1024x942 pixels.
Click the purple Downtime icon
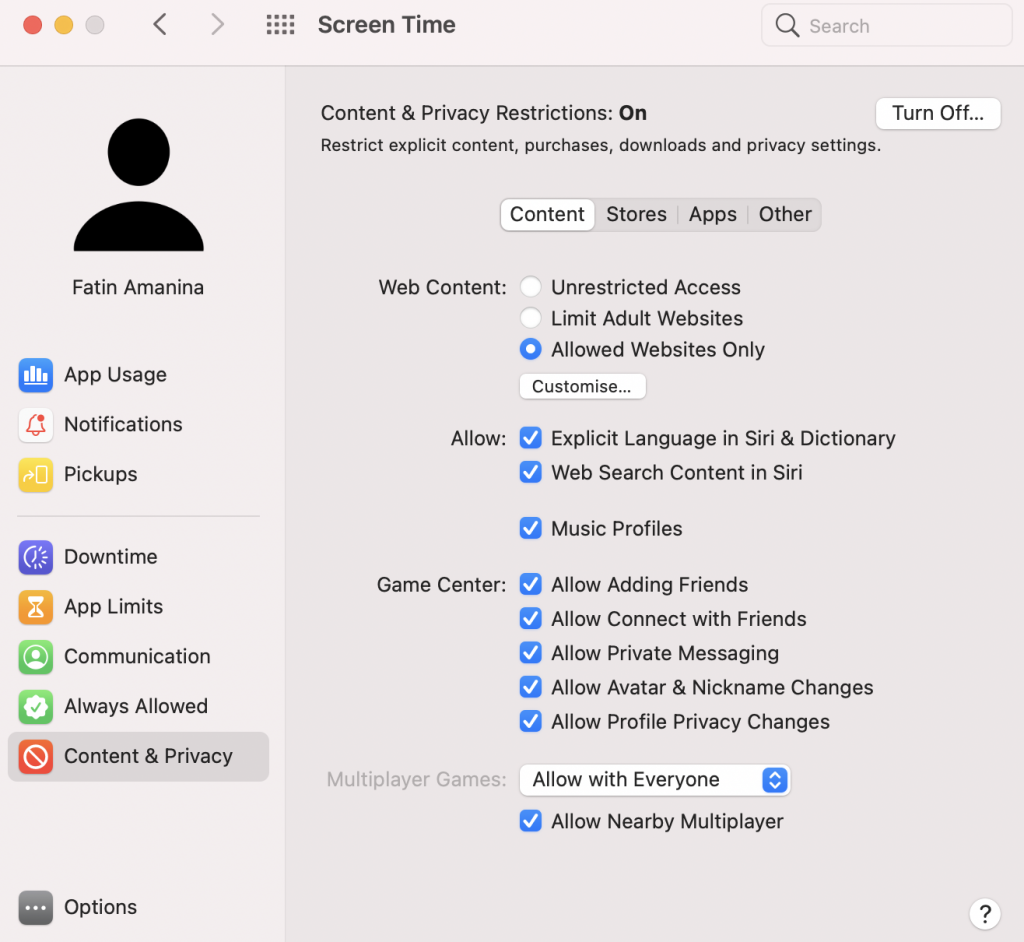(x=36, y=557)
